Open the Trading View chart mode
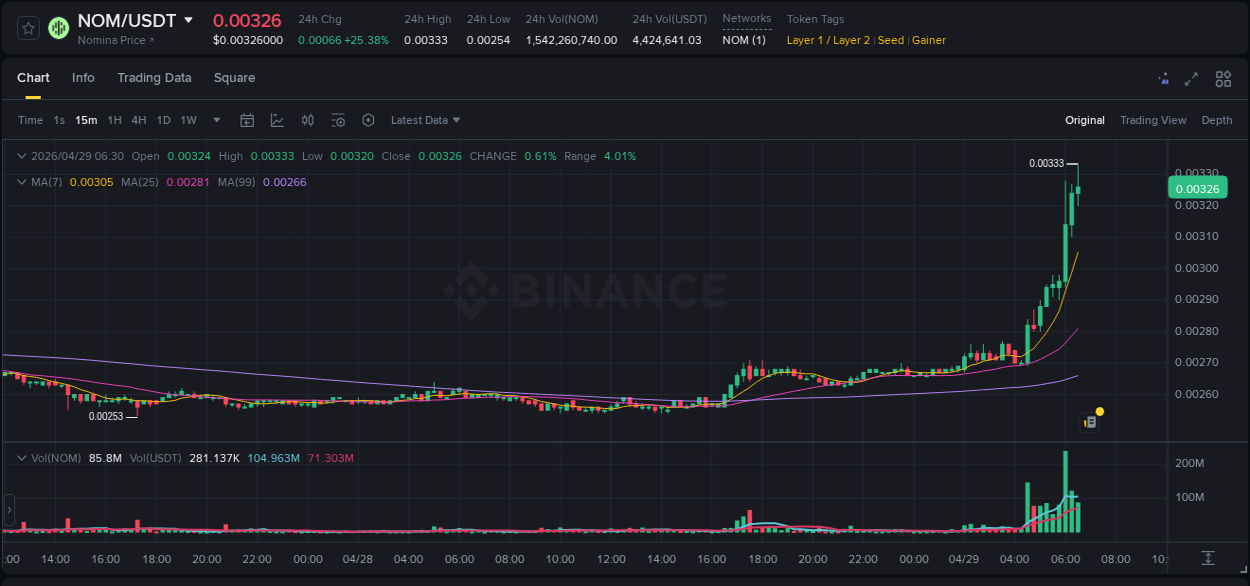This screenshot has height=586, width=1250. (1153, 120)
